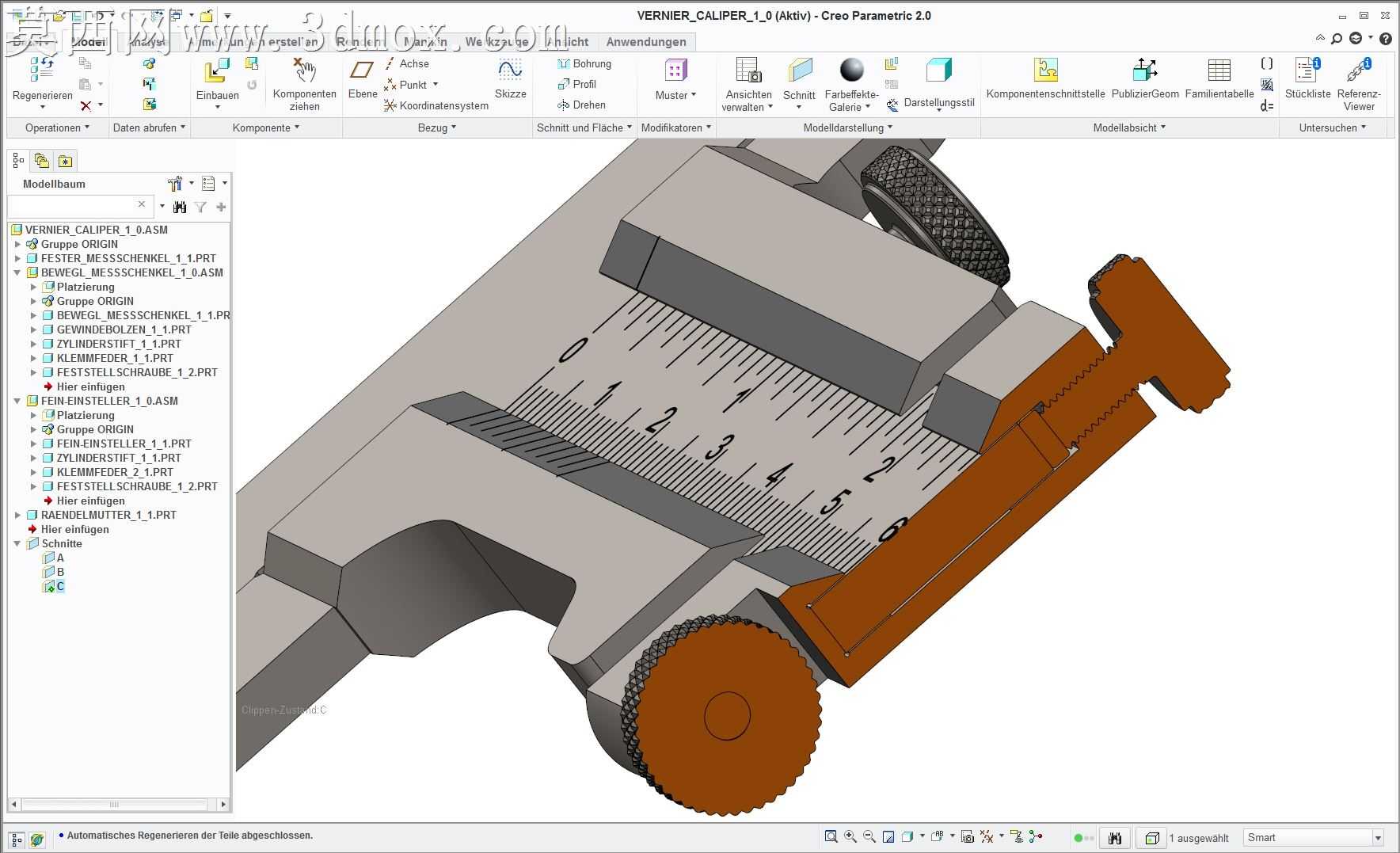Expand the Schnitt und Fläche group dropdown

click(x=584, y=128)
